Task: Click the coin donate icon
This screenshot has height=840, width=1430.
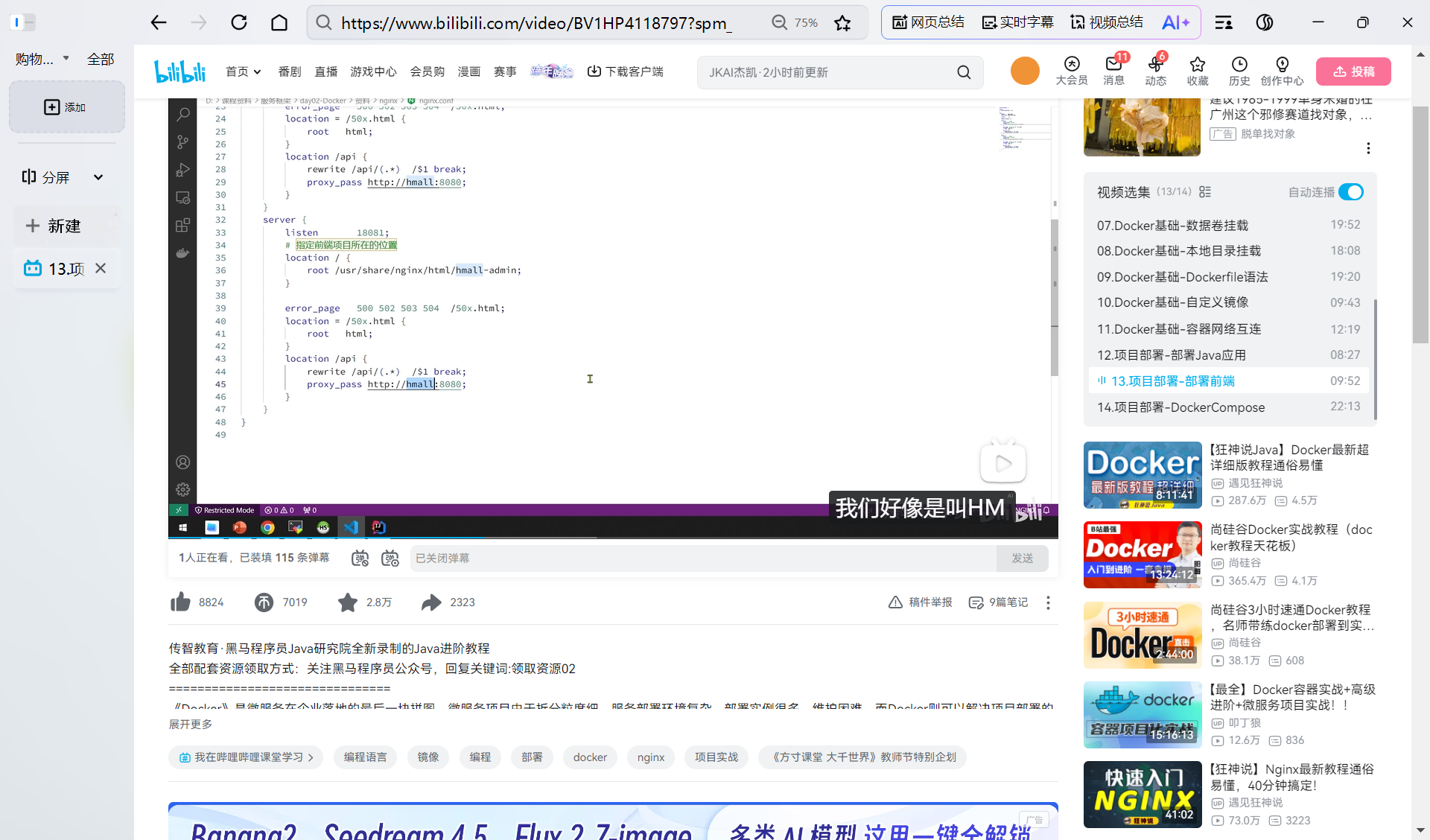Action: (264, 602)
